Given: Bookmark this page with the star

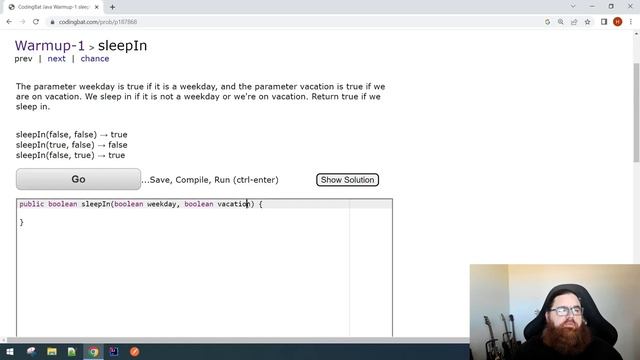Looking at the screenshot, I should coord(587,22).
